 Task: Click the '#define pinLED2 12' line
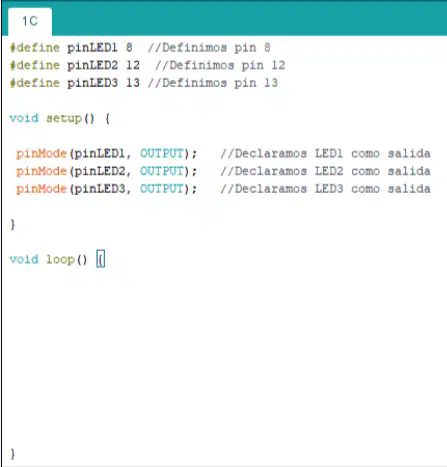pyautogui.click(x=75, y=65)
